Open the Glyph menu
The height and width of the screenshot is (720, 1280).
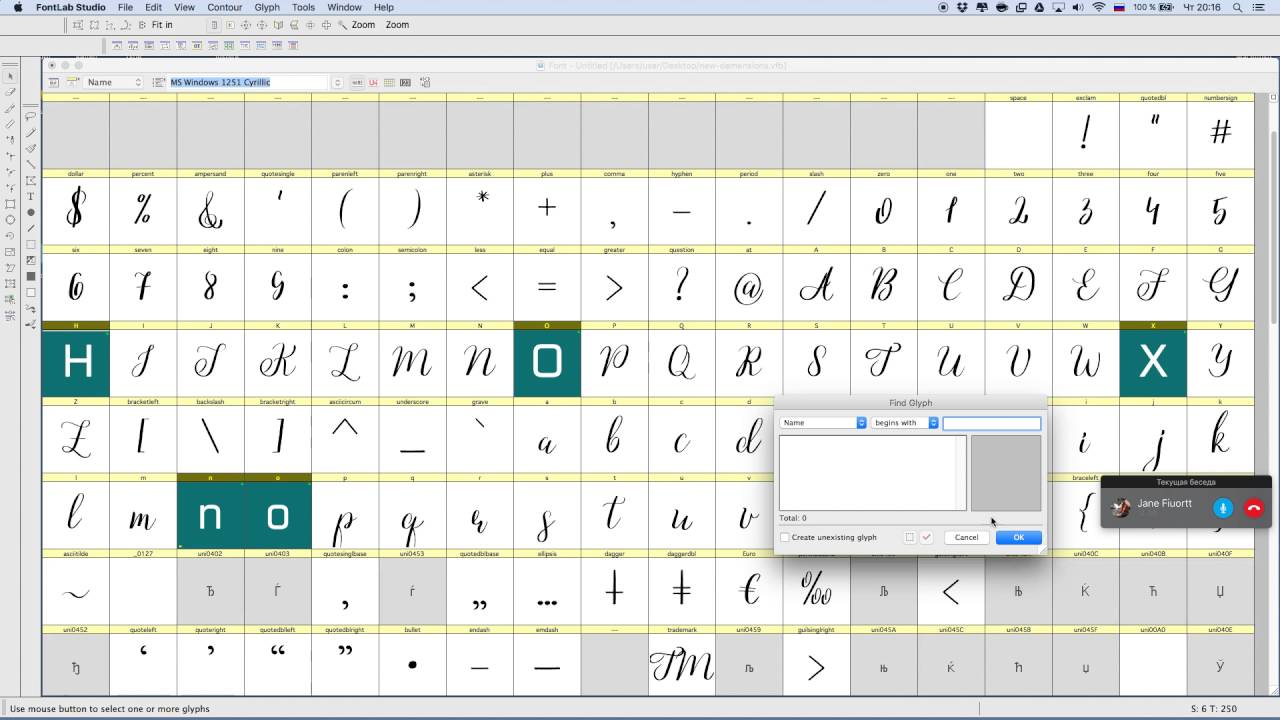[267, 7]
